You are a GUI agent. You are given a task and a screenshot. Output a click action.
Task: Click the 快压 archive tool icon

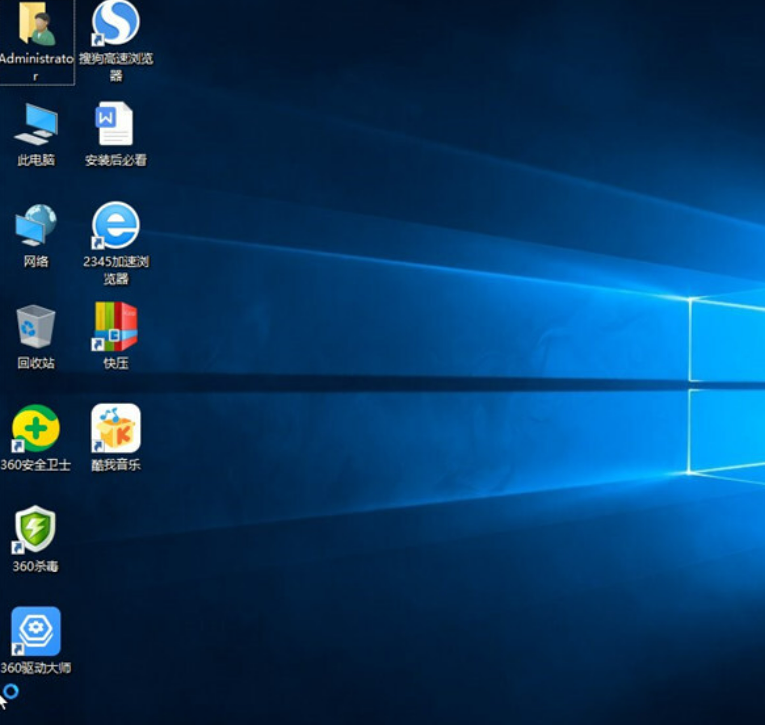tap(116, 327)
